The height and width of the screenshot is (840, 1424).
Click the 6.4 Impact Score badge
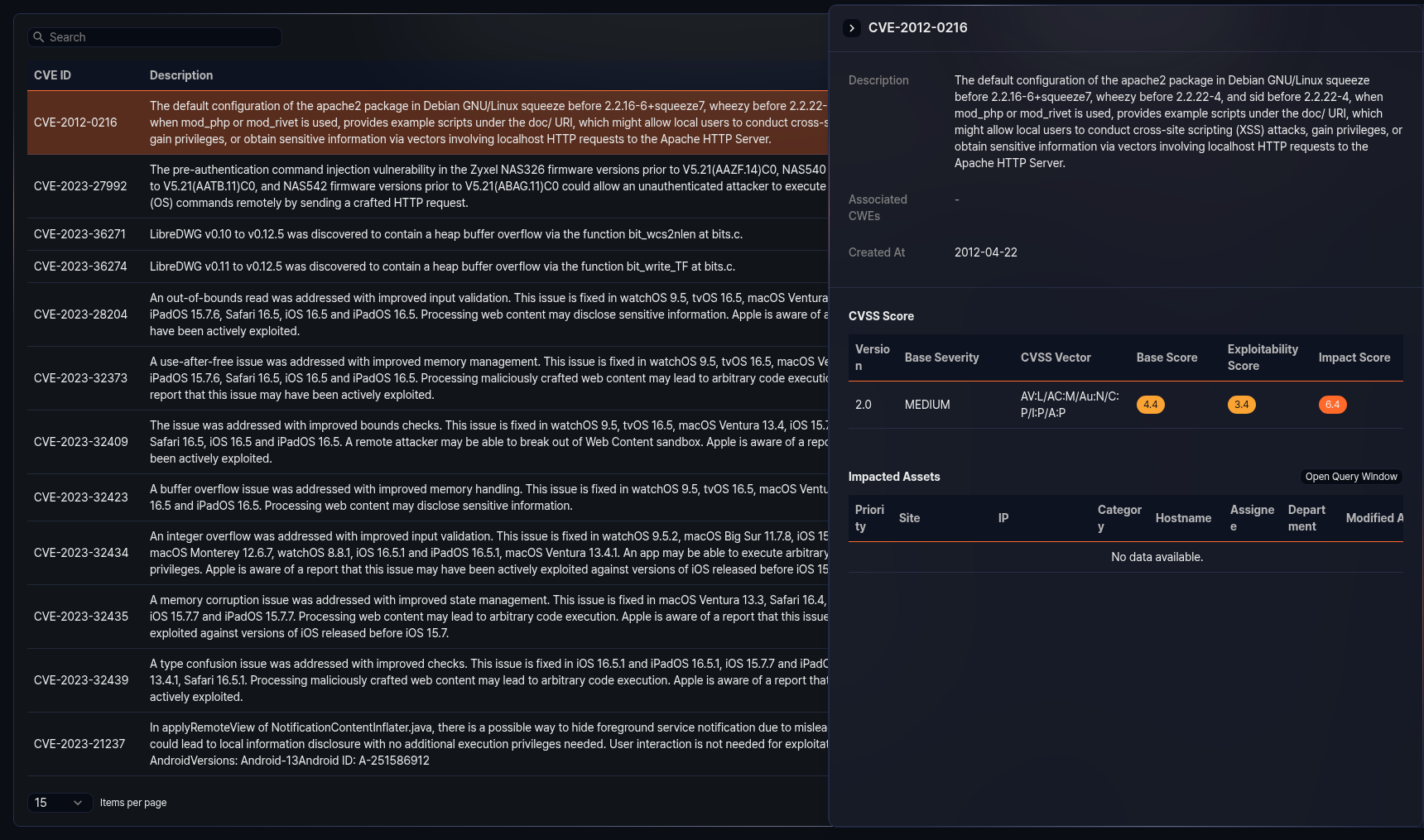tap(1332, 405)
